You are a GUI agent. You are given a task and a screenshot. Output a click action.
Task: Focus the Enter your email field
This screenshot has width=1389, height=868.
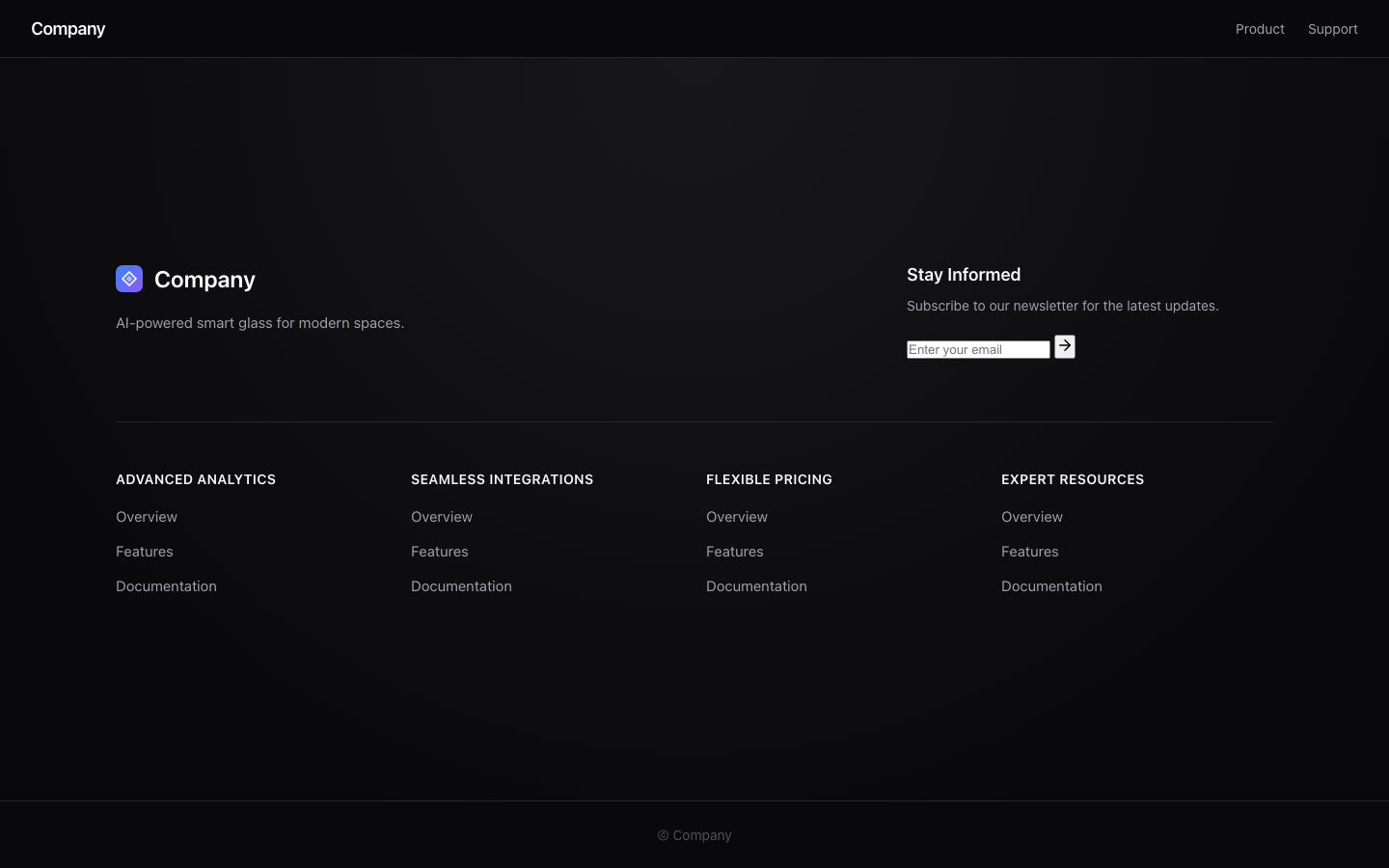coord(978,349)
